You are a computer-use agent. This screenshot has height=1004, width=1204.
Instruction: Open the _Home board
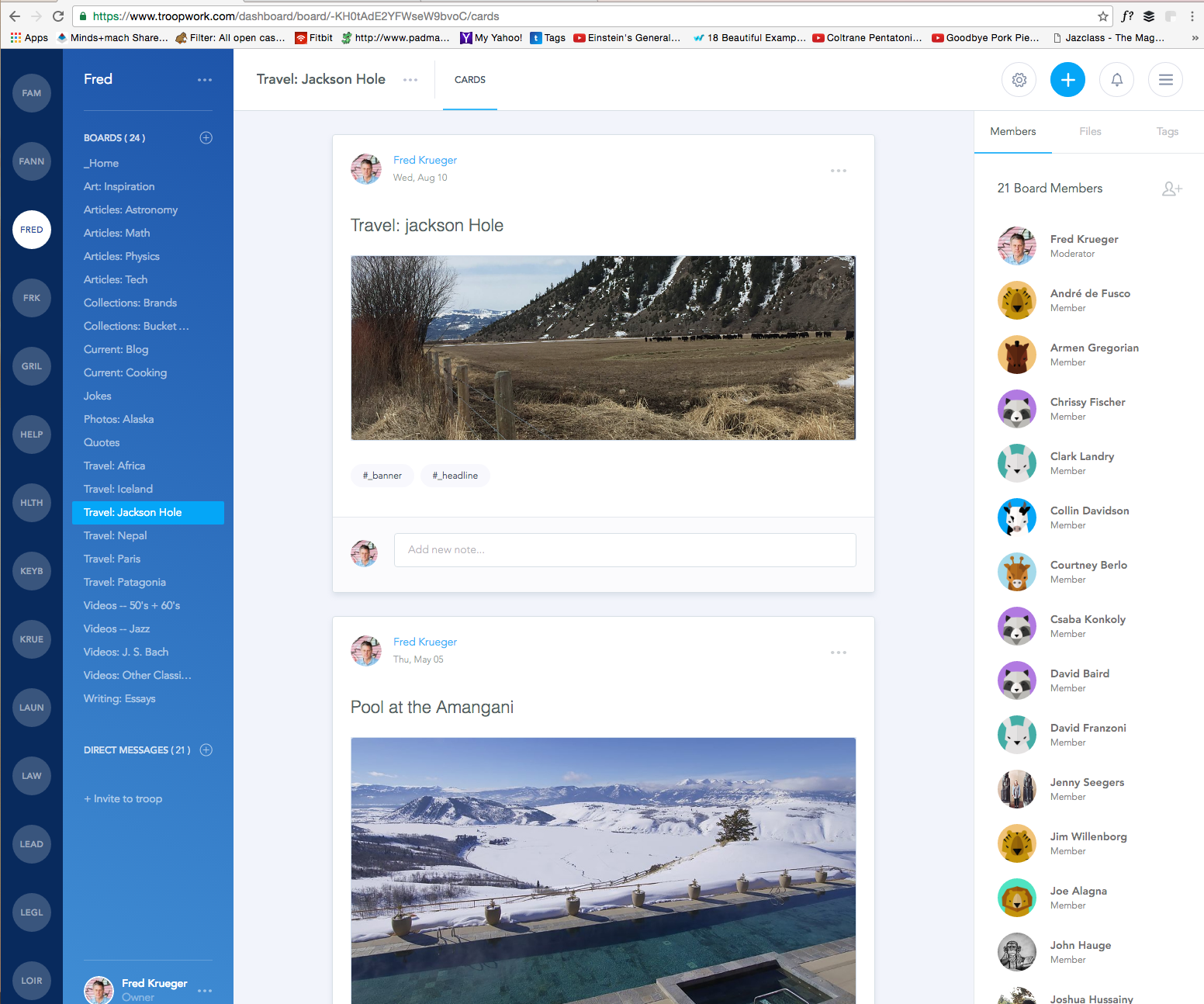(102, 163)
